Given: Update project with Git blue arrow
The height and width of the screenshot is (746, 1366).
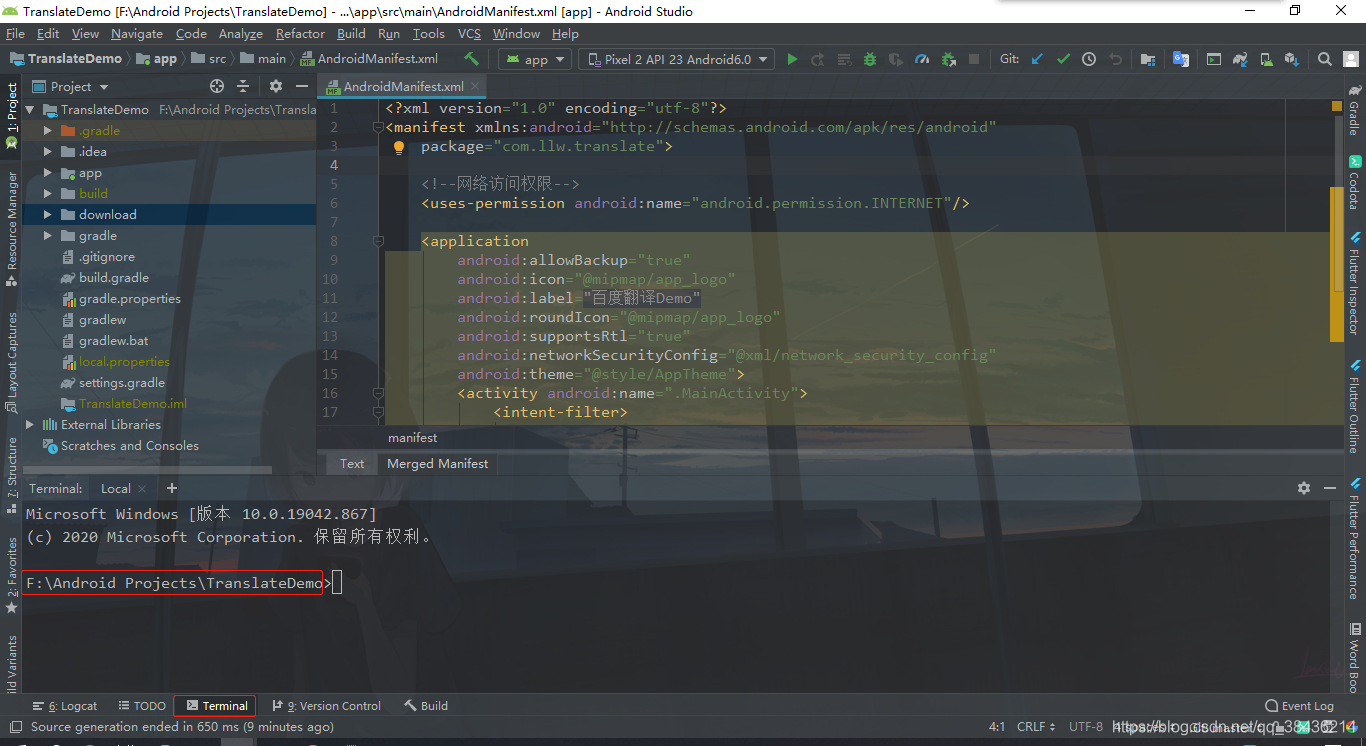Looking at the screenshot, I should (x=1037, y=59).
